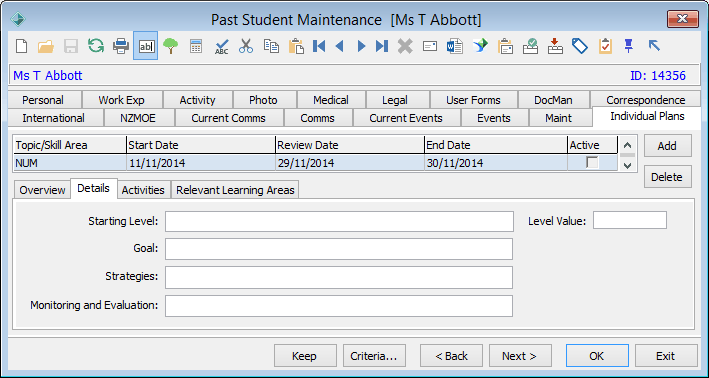709x378 pixels.
Task: Click the envelope card icon
Action: [430, 46]
